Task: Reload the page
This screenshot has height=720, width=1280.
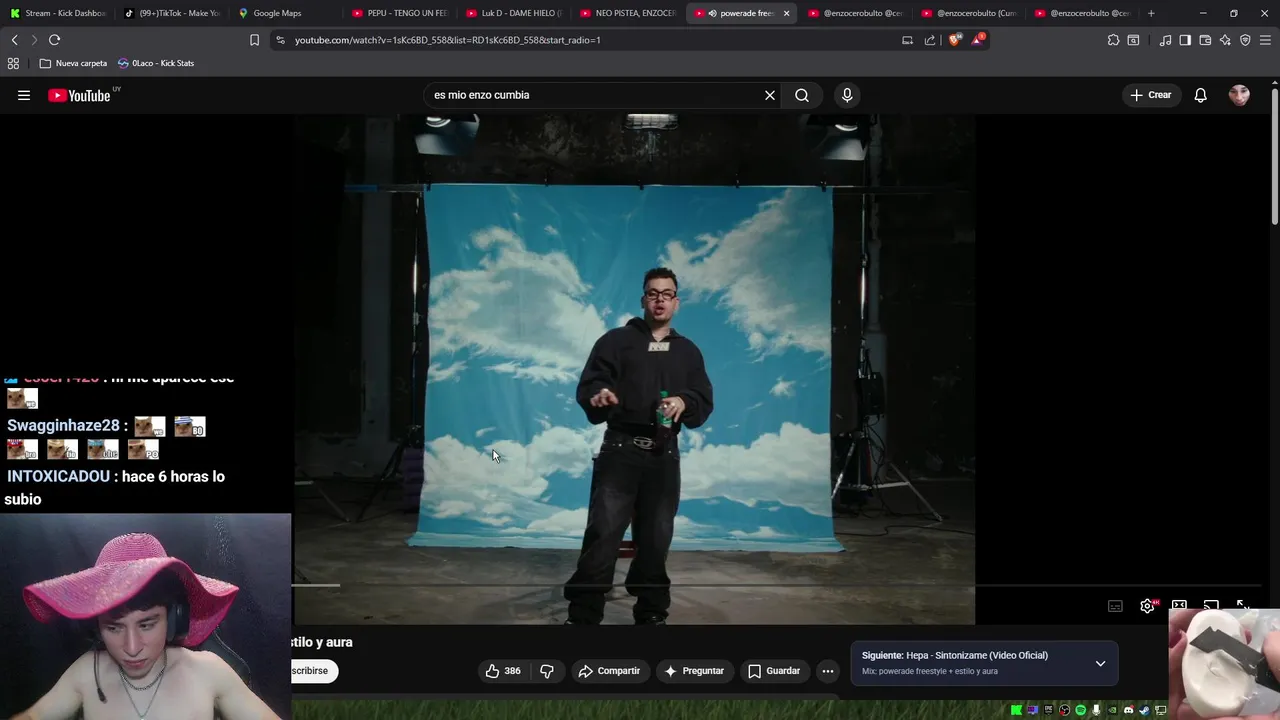Action: [54, 40]
